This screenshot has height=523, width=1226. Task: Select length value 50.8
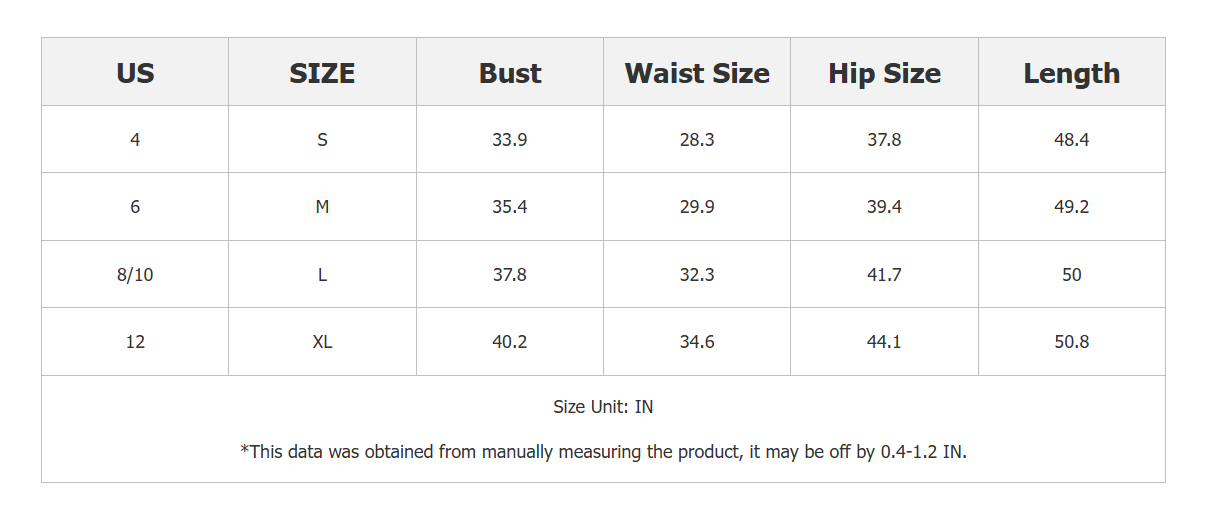1071,342
